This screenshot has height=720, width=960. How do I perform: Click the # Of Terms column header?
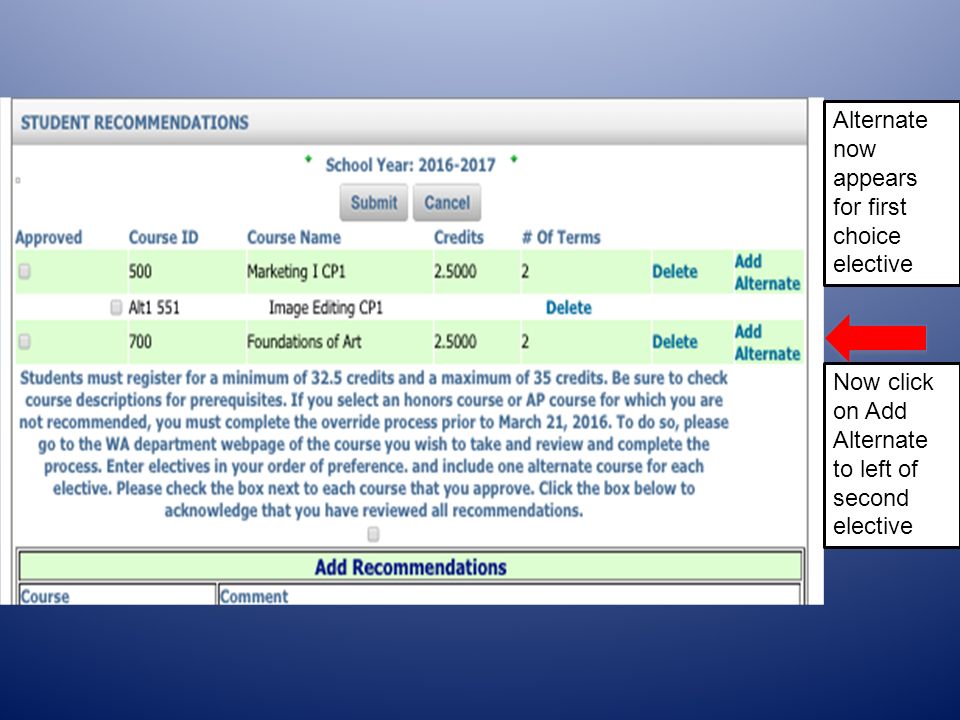click(x=561, y=238)
